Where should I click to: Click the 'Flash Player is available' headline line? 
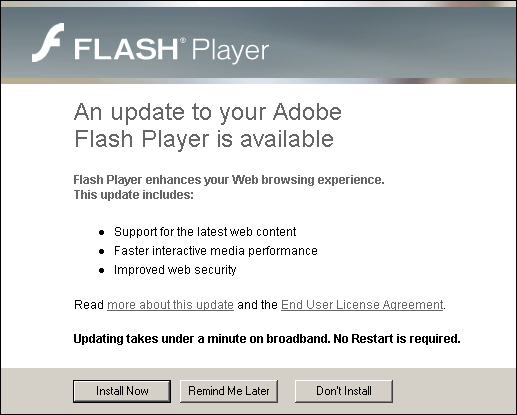pyautogui.click(x=204, y=139)
